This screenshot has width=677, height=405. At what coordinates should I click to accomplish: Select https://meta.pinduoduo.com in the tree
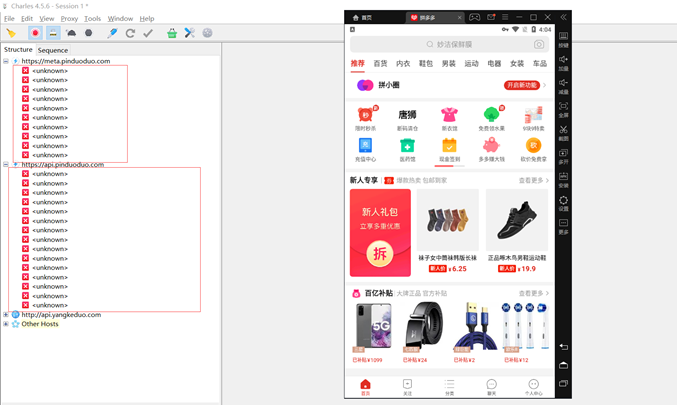66,61
